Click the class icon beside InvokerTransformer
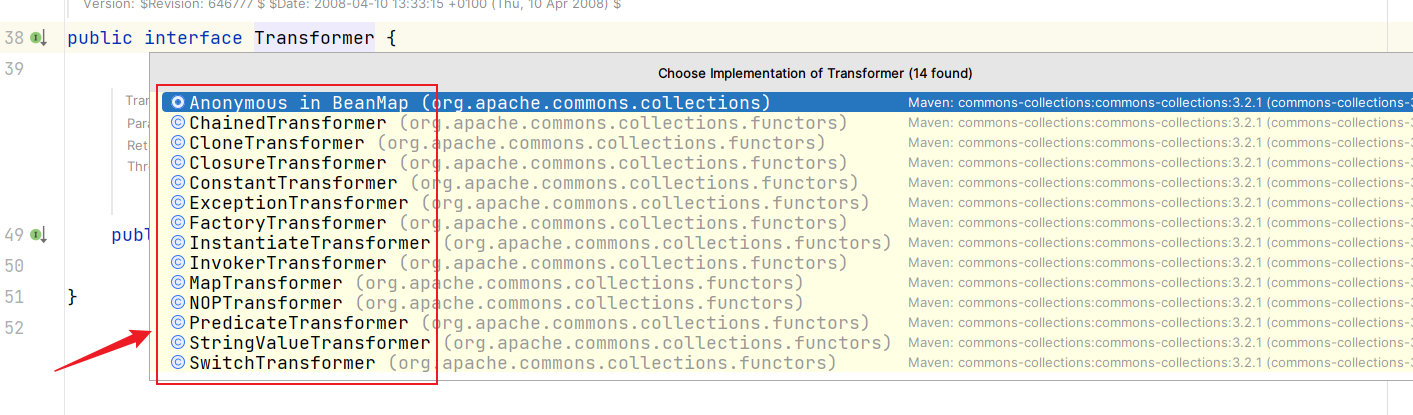1413x415 pixels. (177, 263)
